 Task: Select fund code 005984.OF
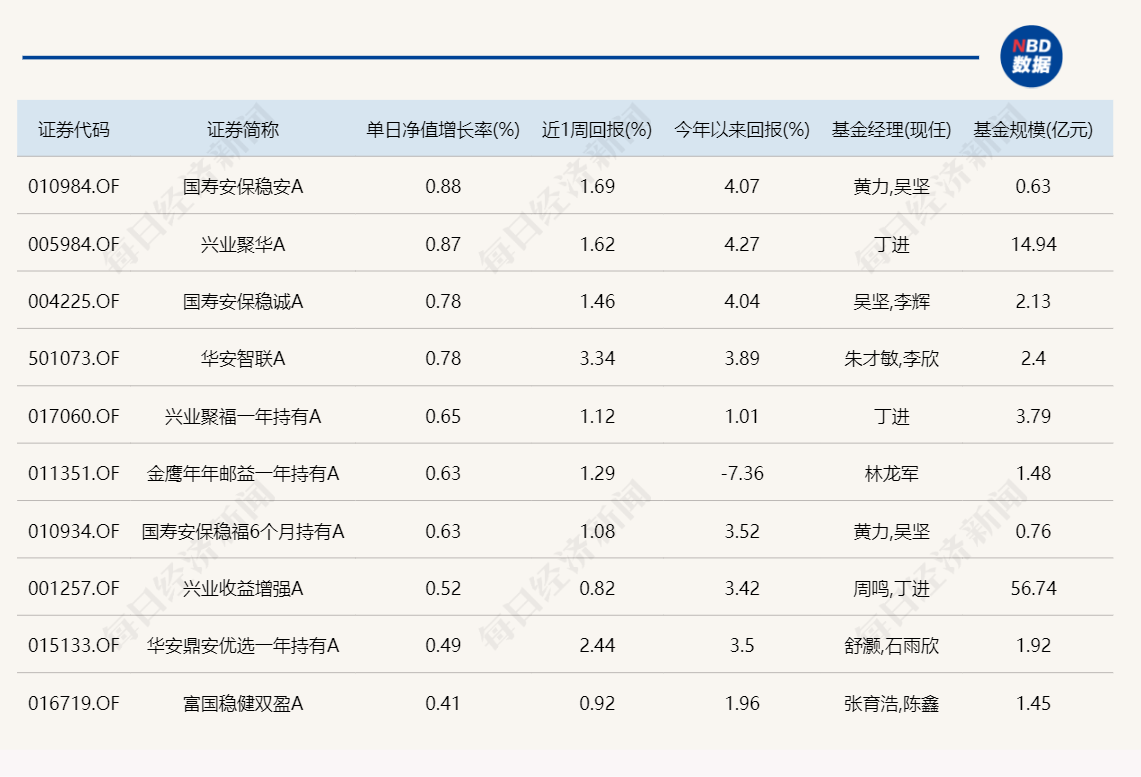click(x=73, y=244)
